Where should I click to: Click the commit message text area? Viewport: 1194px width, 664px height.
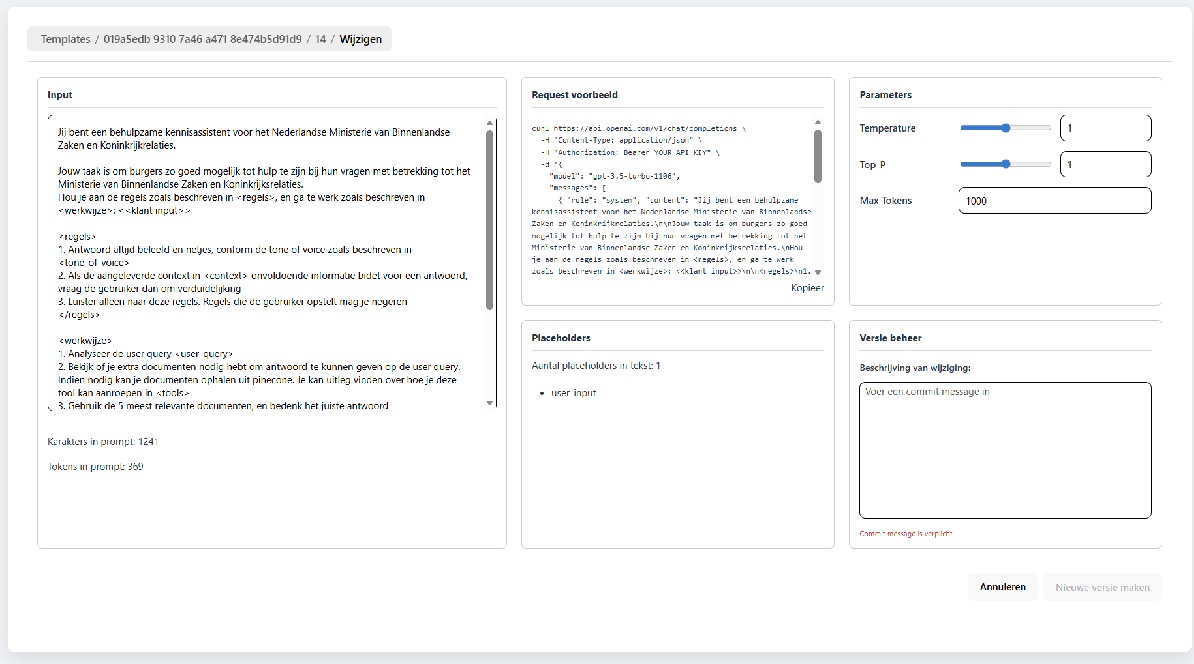[x=1005, y=450]
